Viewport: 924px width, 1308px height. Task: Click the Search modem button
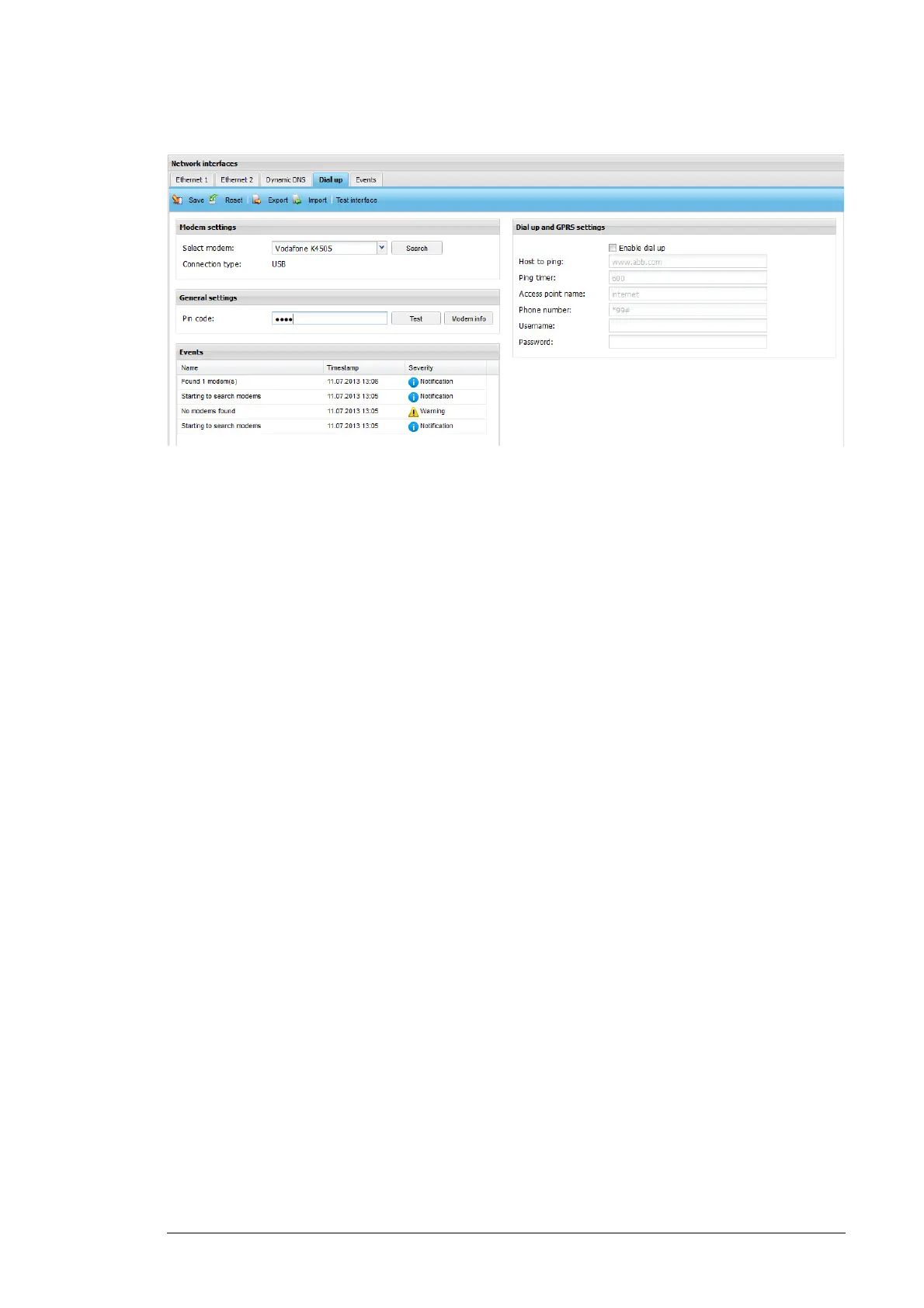[x=417, y=248]
